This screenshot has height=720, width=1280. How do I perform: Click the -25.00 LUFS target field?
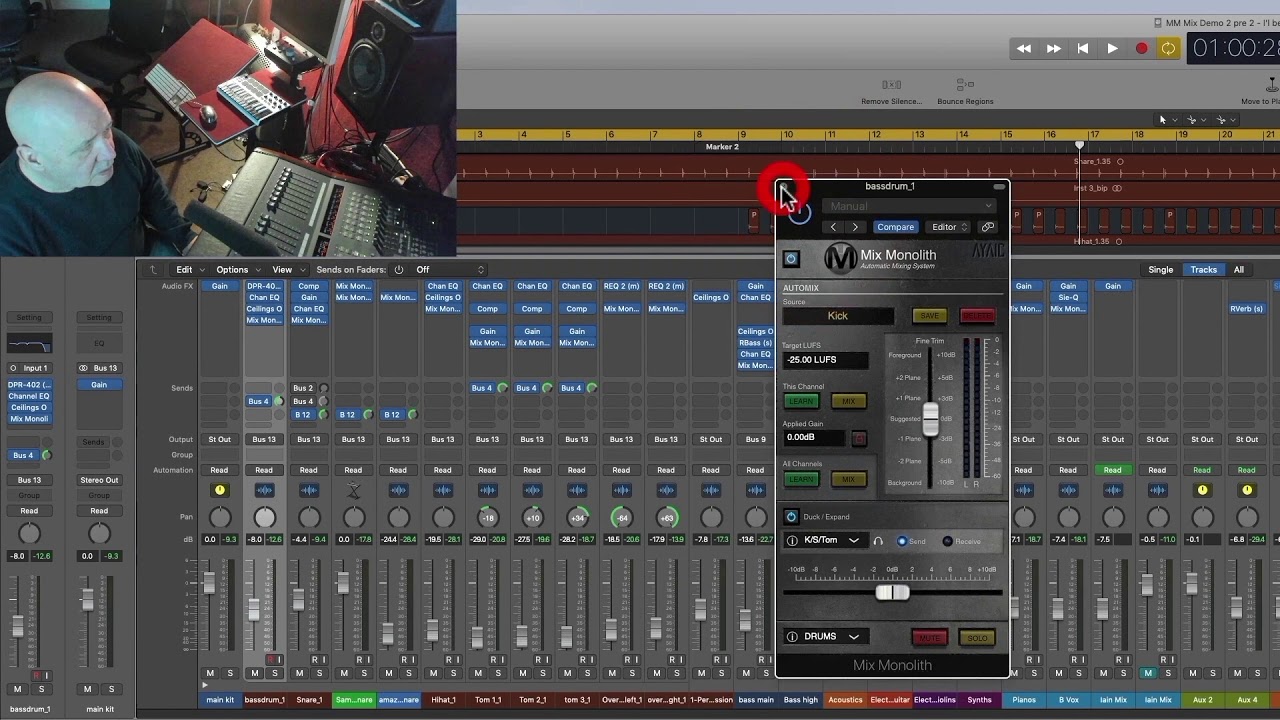coord(825,360)
